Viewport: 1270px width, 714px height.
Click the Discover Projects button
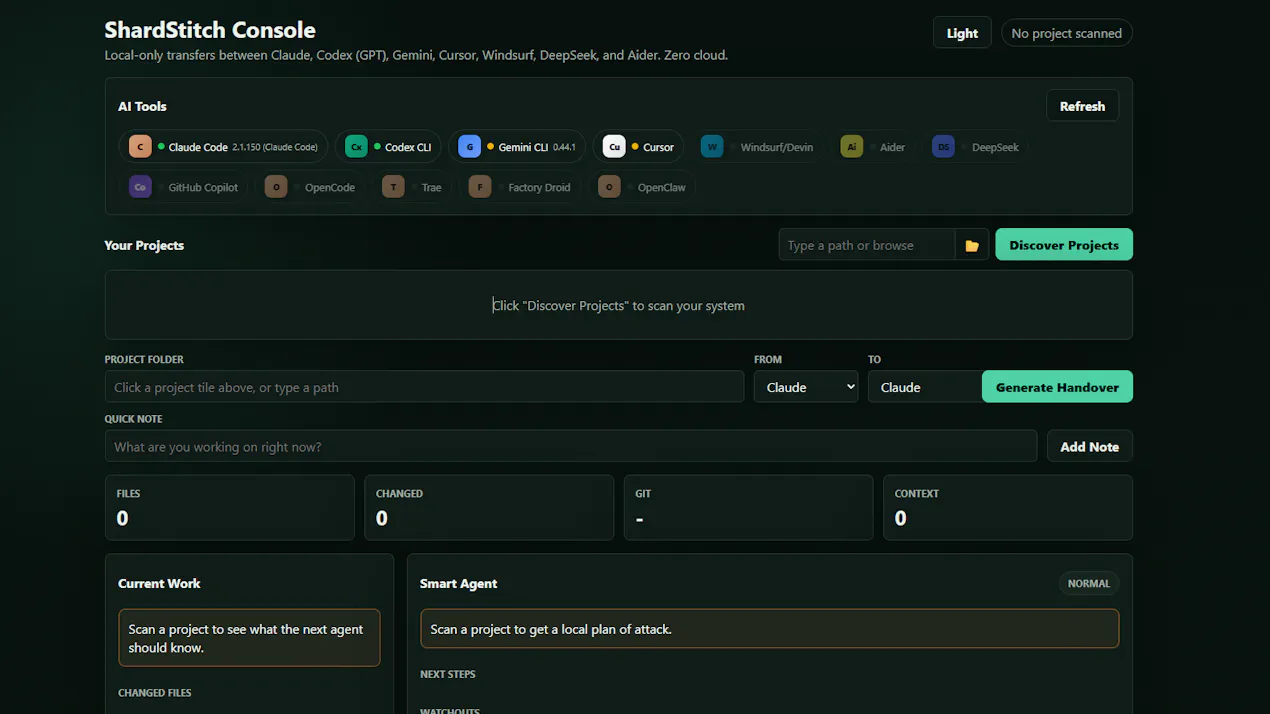[1064, 245]
